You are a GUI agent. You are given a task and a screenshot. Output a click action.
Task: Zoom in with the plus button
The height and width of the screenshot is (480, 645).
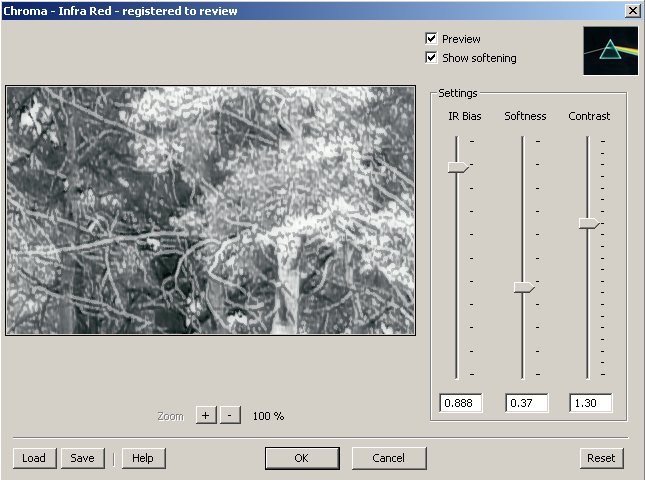[206, 415]
